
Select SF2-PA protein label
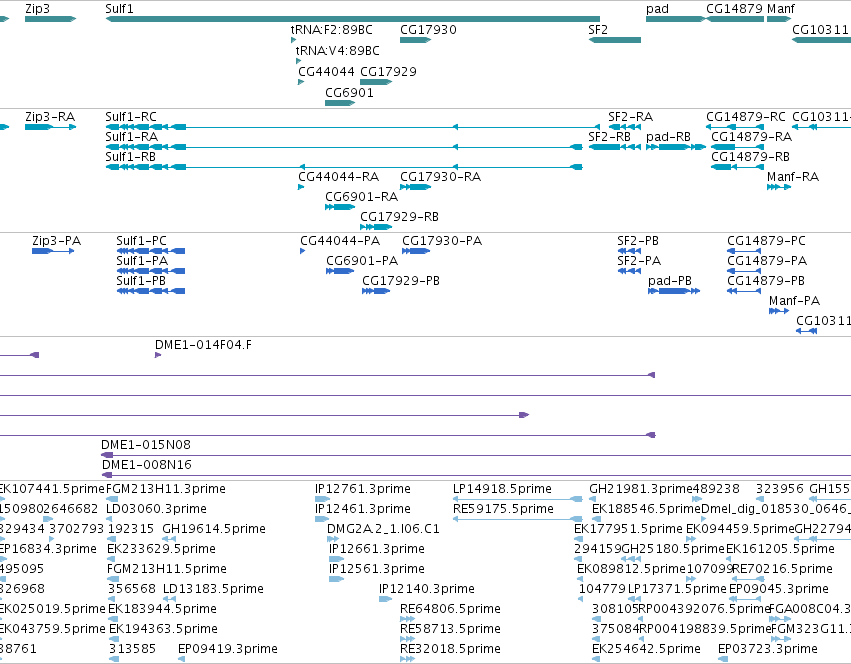pos(639,261)
